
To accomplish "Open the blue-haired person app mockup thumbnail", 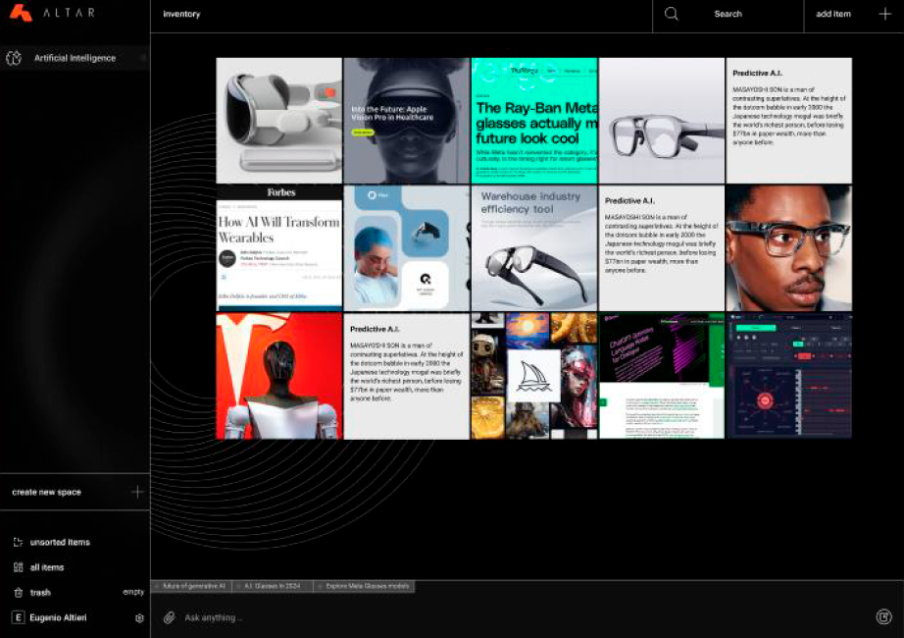I will 406,248.
